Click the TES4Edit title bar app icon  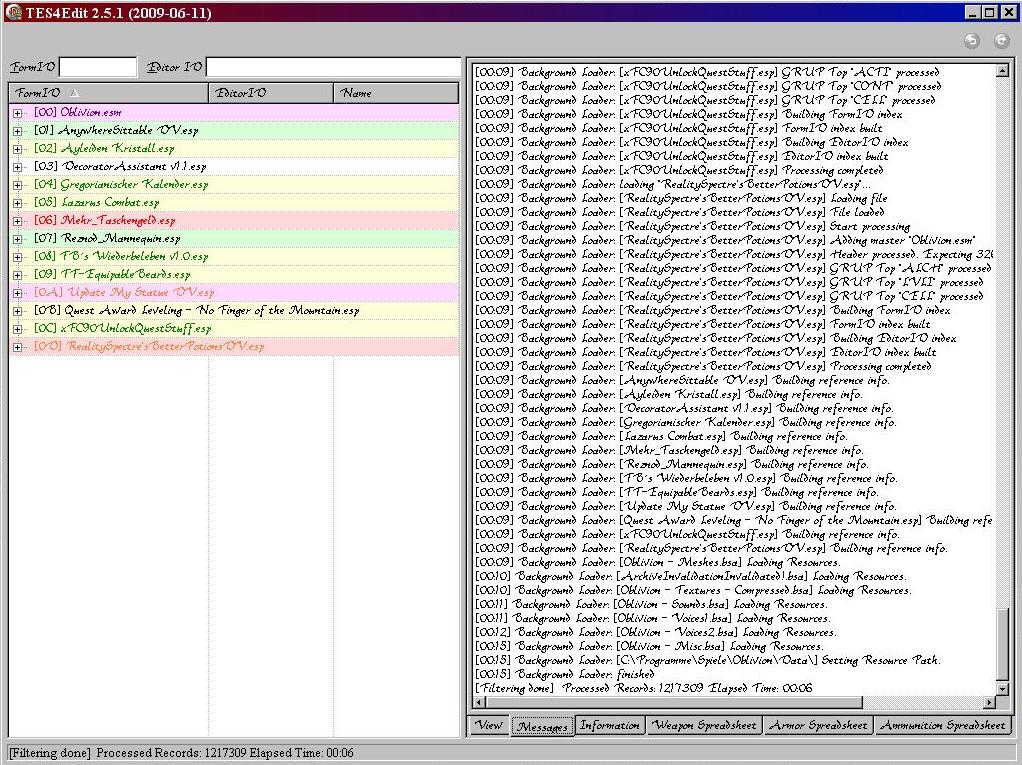click(x=13, y=12)
